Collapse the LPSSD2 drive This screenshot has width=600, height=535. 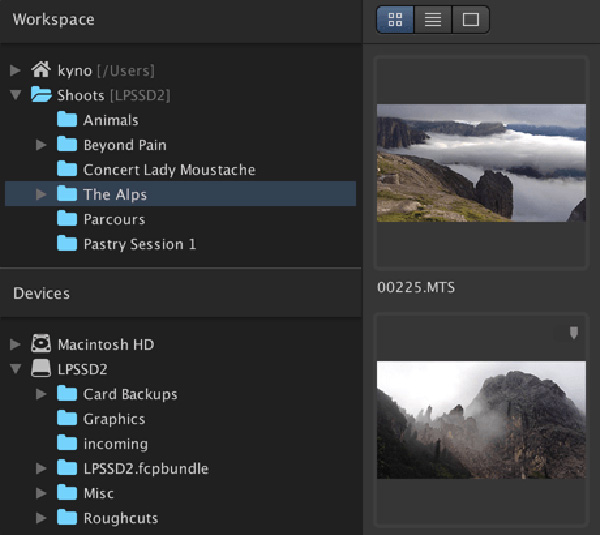[x=15, y=369]
